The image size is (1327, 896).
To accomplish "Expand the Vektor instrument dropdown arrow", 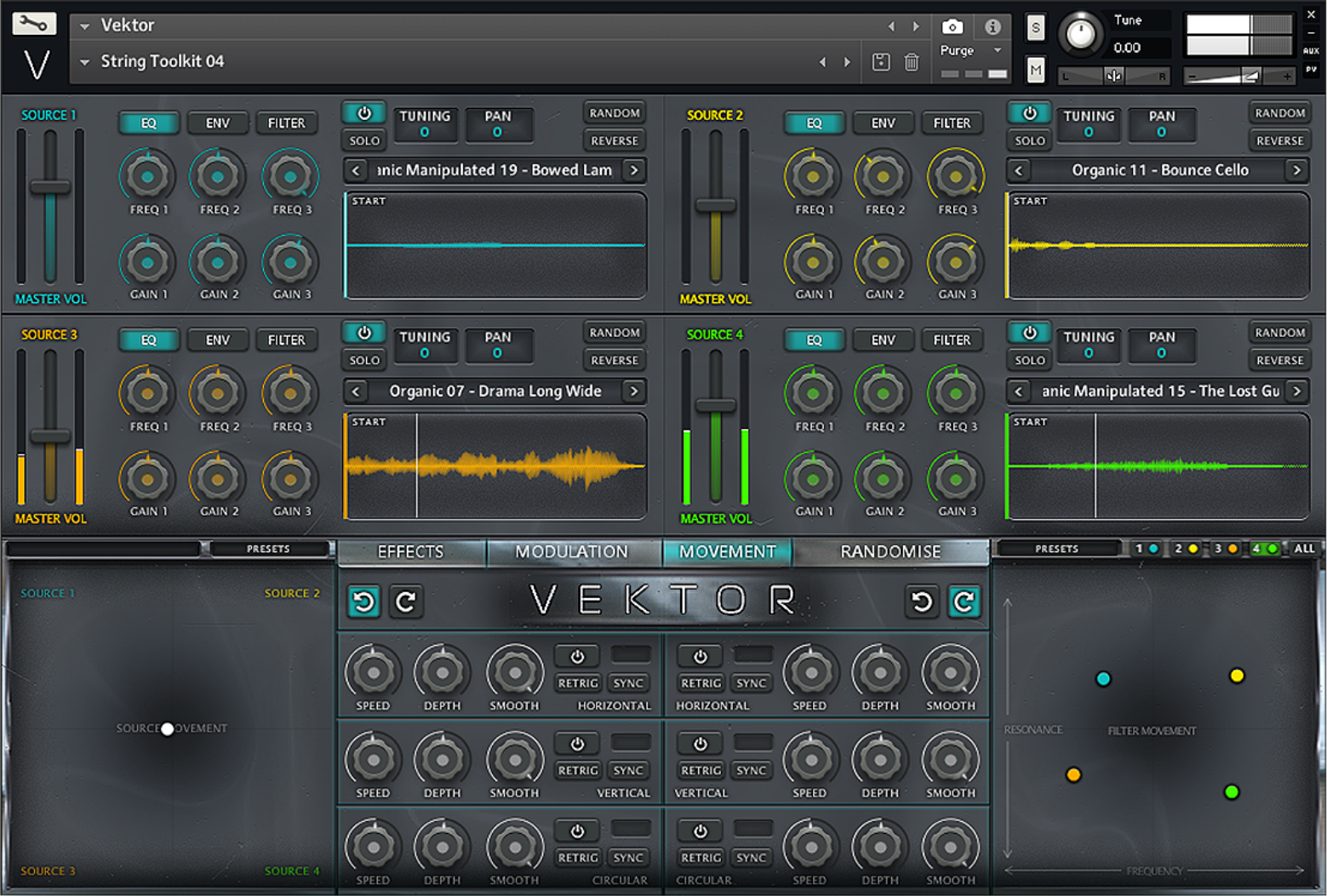I will pos(84,26).
